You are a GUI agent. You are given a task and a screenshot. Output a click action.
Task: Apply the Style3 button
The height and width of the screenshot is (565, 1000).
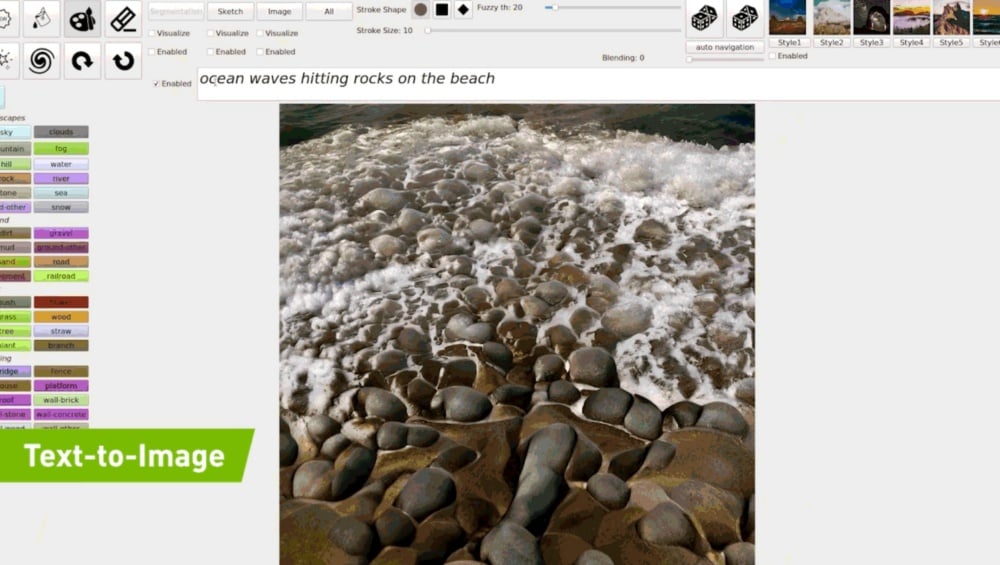pyautogui.click(x=871, y=43)
